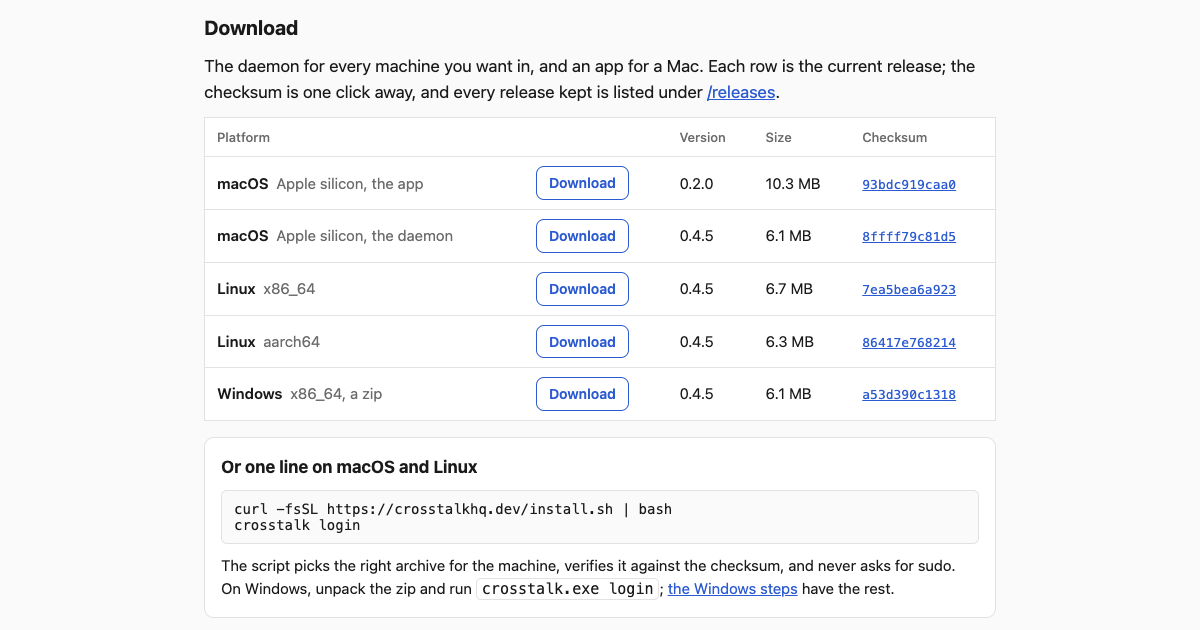Viewport: 1200px width, 630px height.
Task: Click the Checksum column header
Action: click(x=895, y=137)
